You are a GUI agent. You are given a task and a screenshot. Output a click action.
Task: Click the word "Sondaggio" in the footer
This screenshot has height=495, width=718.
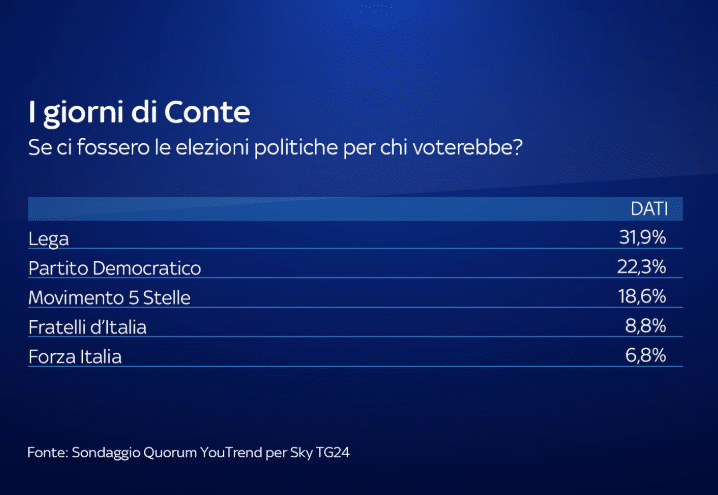click(106, 453)
